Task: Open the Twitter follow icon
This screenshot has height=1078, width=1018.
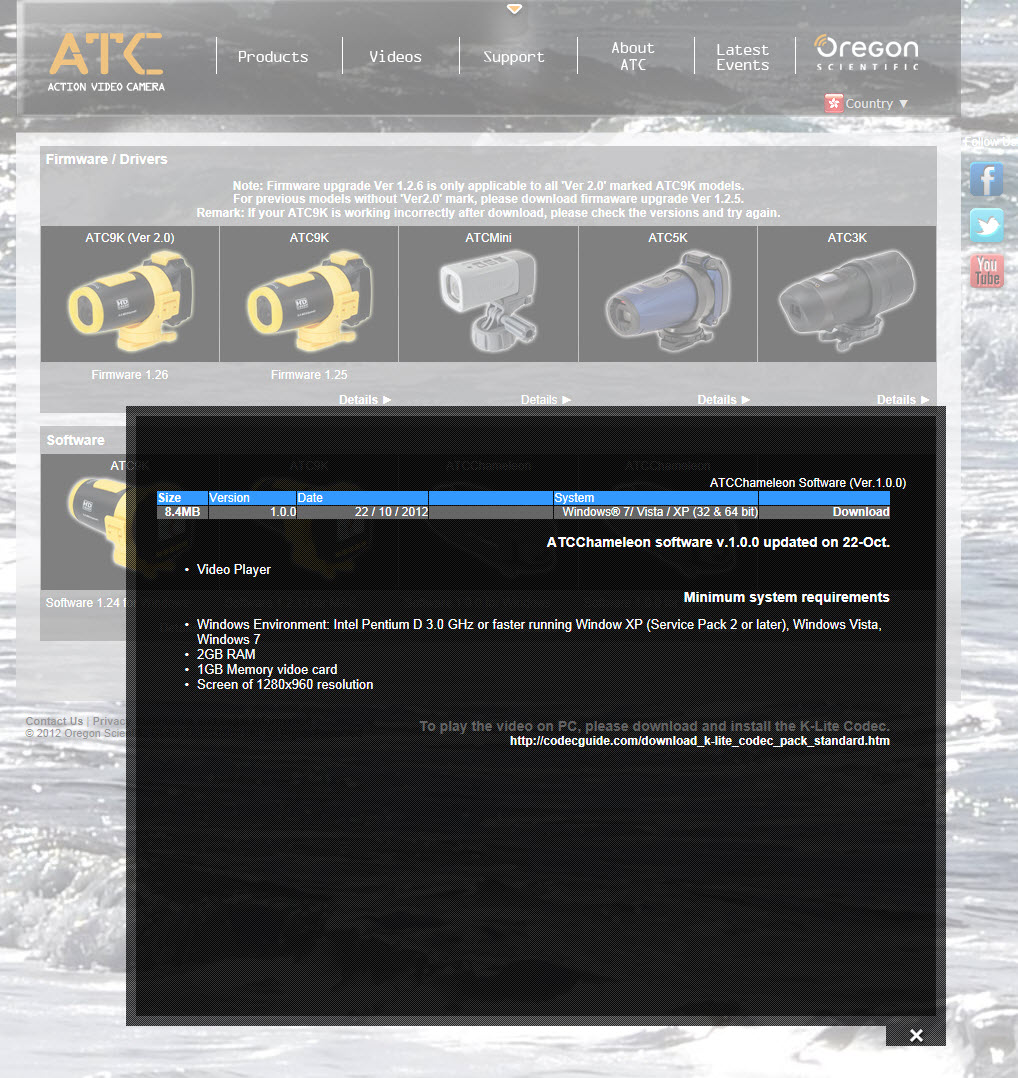Action: click(986, 226)
